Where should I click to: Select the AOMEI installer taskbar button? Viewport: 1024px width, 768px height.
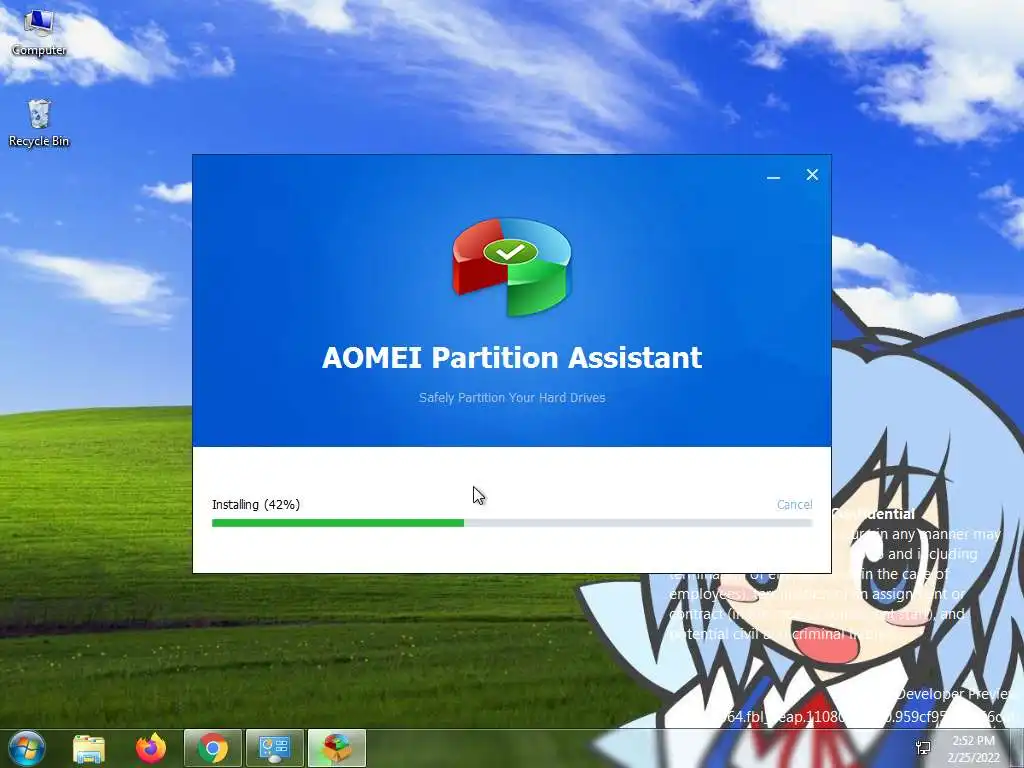pyautogui.click(x=336, y=748)
